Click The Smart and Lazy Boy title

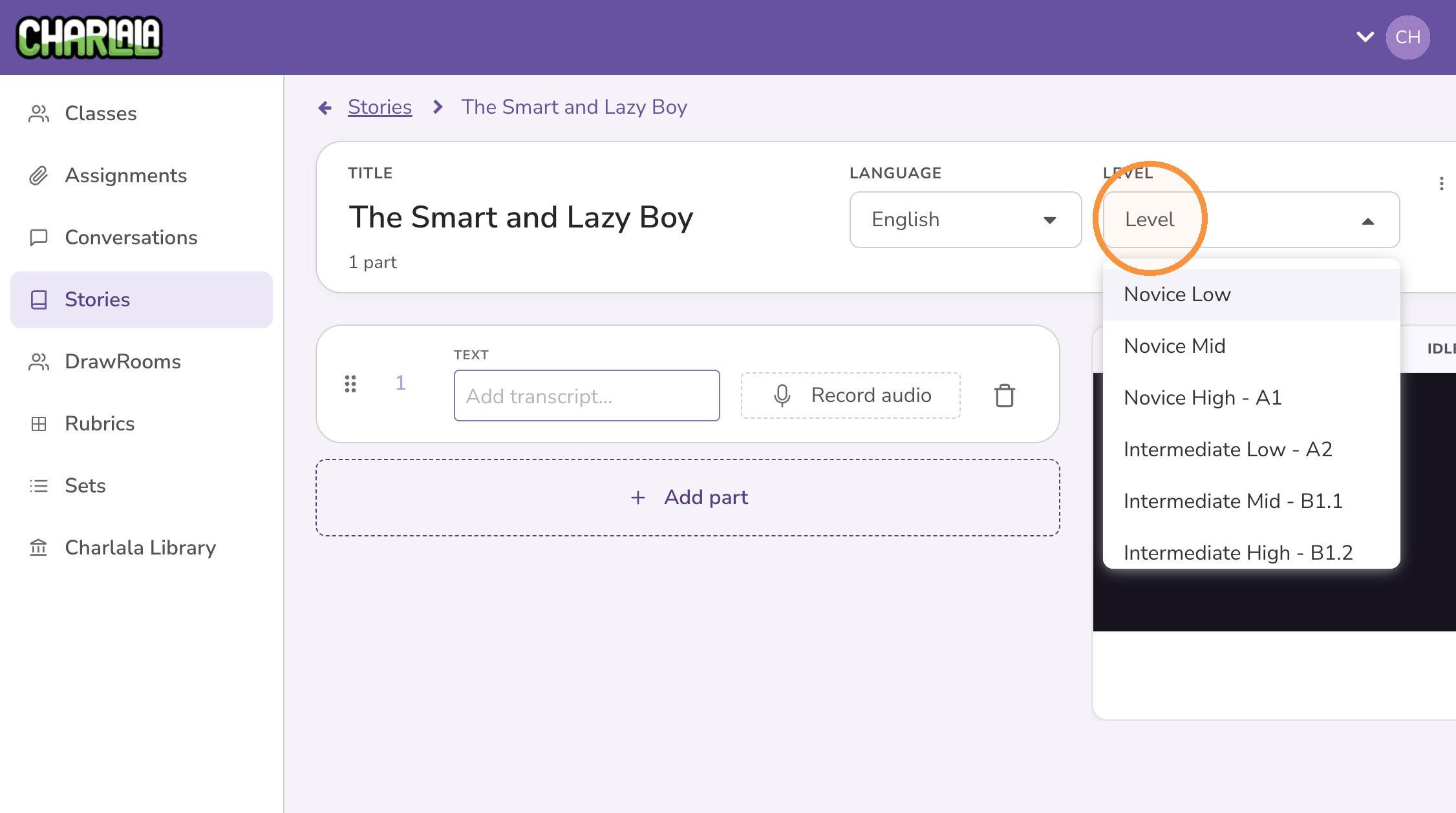pyautogui.click(x=521, y=217)
